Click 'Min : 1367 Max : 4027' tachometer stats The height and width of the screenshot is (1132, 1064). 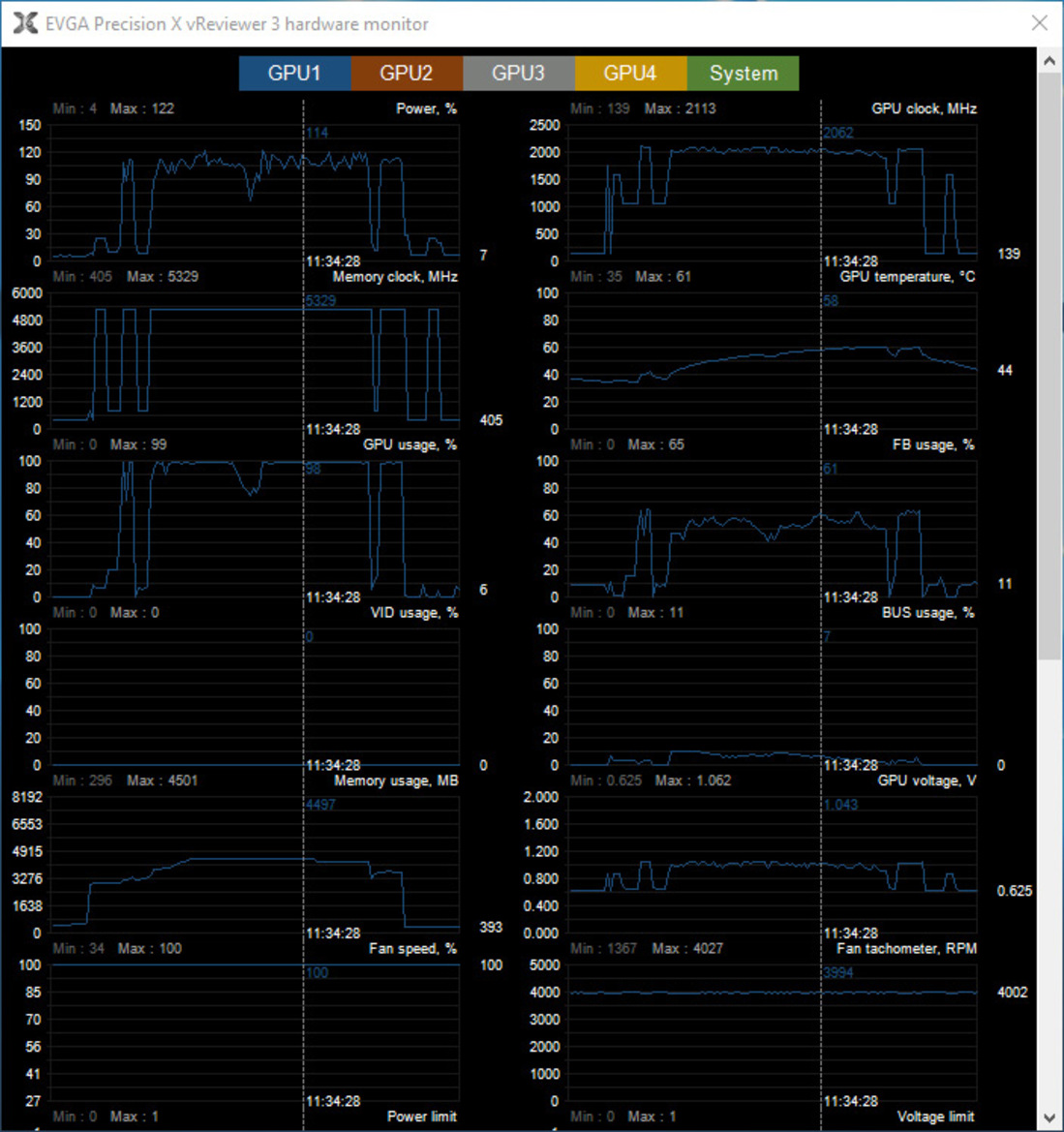pyautogui.click(x=646, y=949)
